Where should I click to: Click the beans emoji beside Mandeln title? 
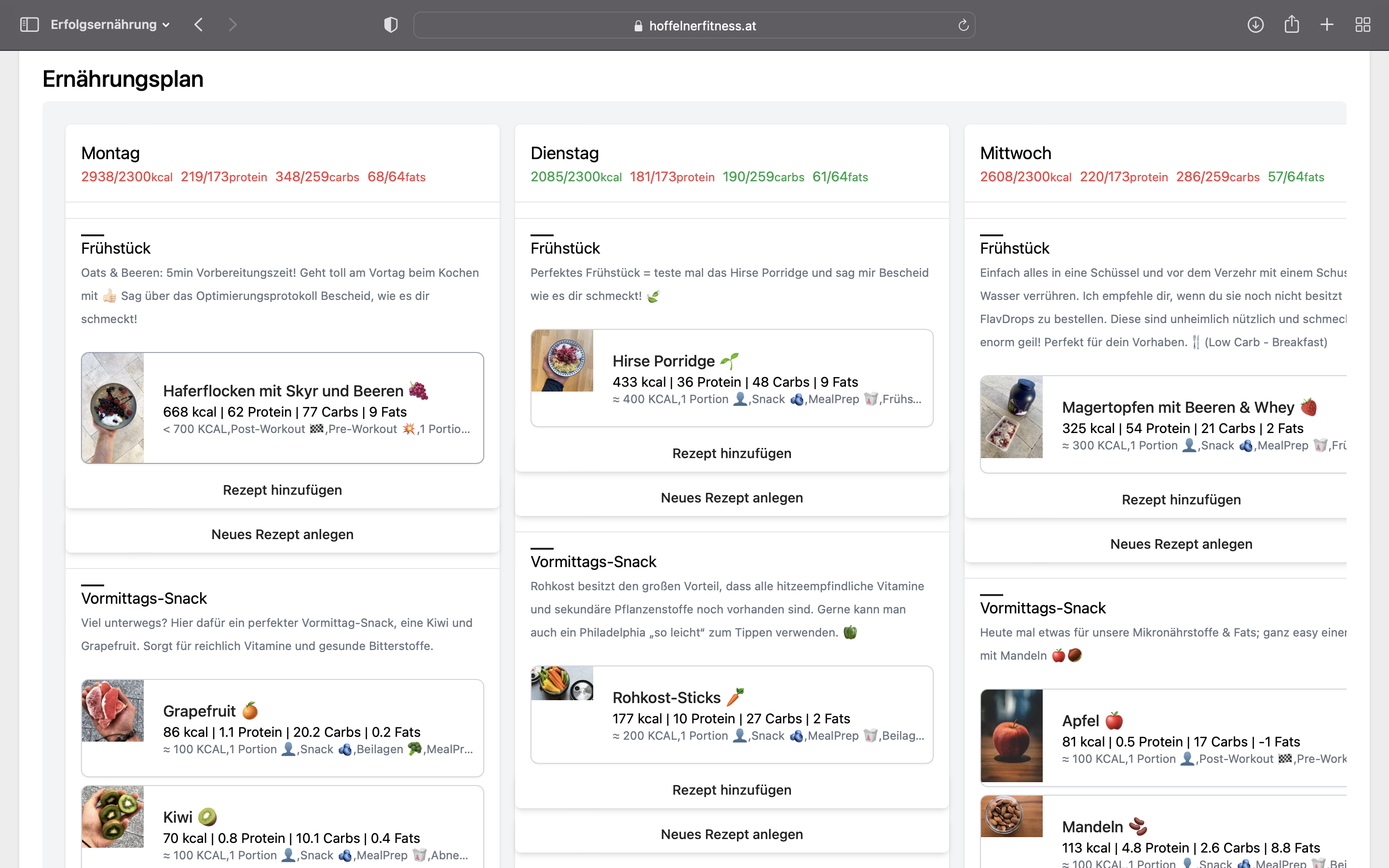click(1138, 827)
